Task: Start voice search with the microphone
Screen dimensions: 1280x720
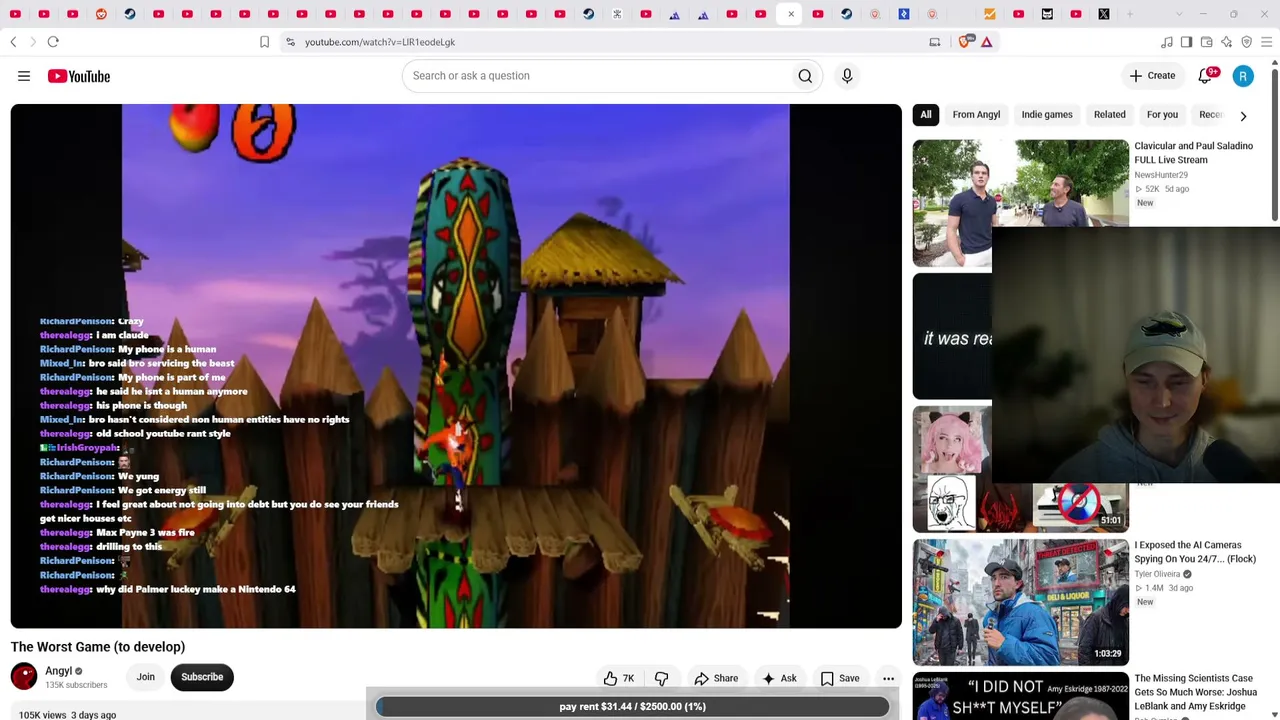Action: click(x=847, y=76)
